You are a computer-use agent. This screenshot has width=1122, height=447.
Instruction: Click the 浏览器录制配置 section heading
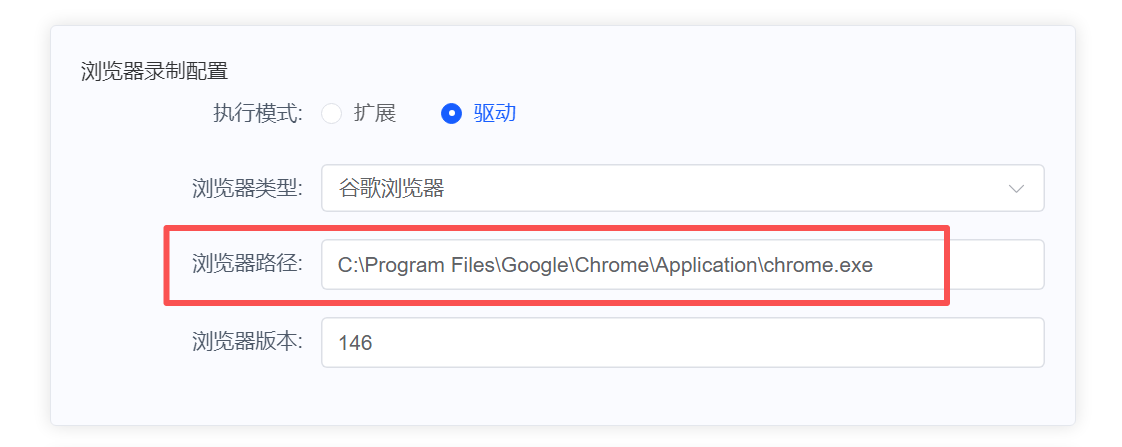coord(154,71)
